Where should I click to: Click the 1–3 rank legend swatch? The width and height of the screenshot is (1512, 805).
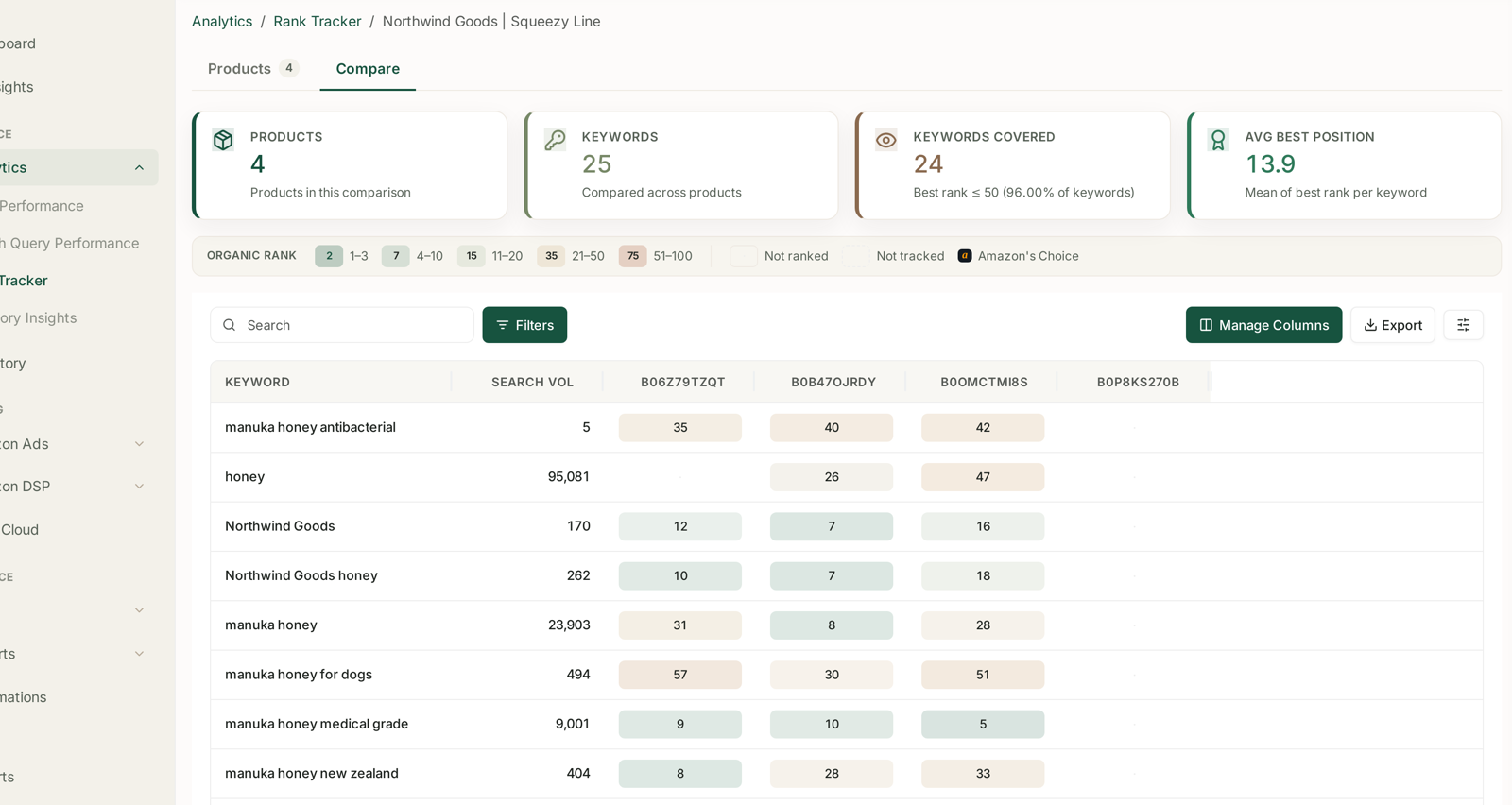[x=329, y=256]
